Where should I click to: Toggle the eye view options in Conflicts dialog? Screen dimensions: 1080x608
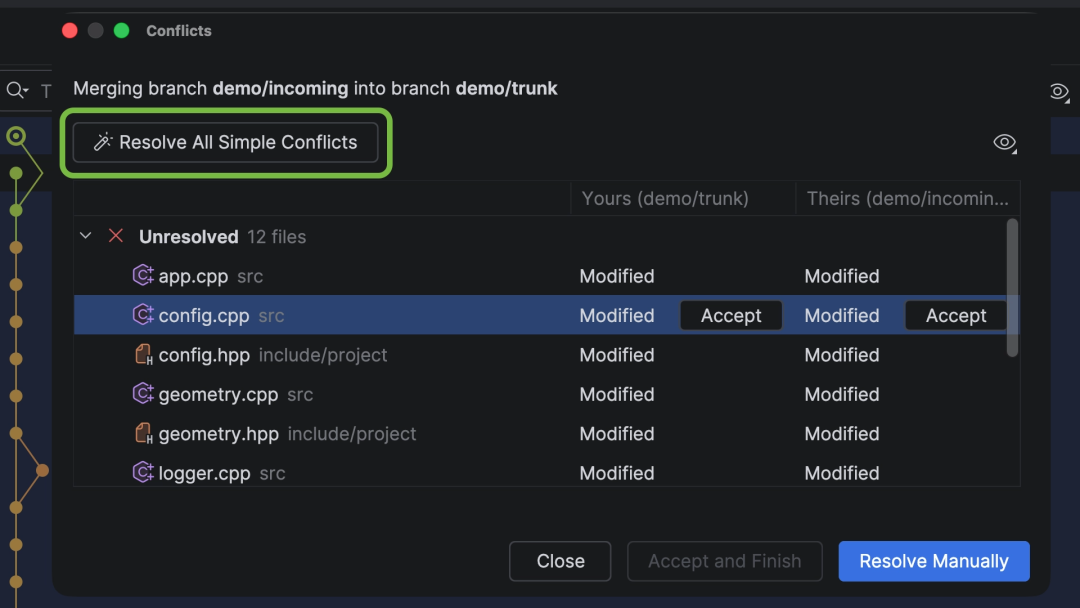coord(1005,143)
